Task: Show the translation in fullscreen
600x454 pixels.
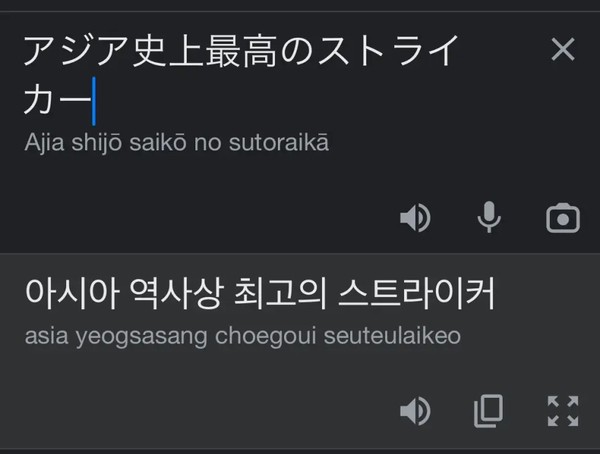Action: (563, 409)
